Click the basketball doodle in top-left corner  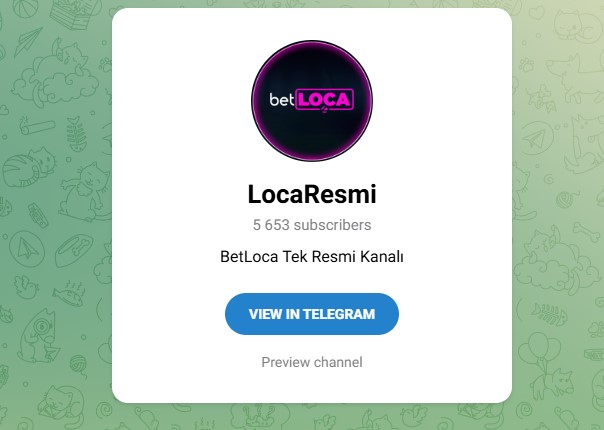coord(25,8)
